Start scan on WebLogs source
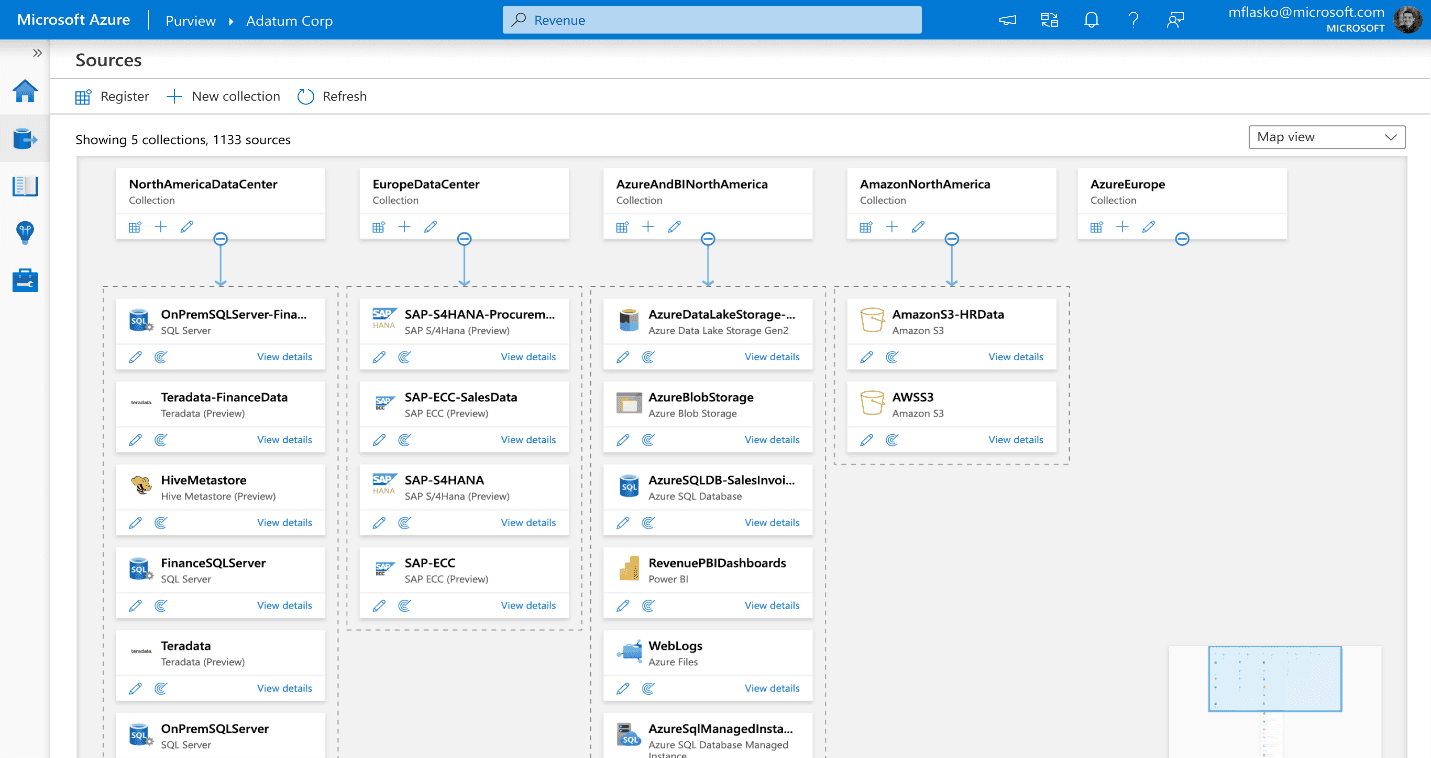Image resolution: width=1431 pixels, height=758 pixels. 648,688
